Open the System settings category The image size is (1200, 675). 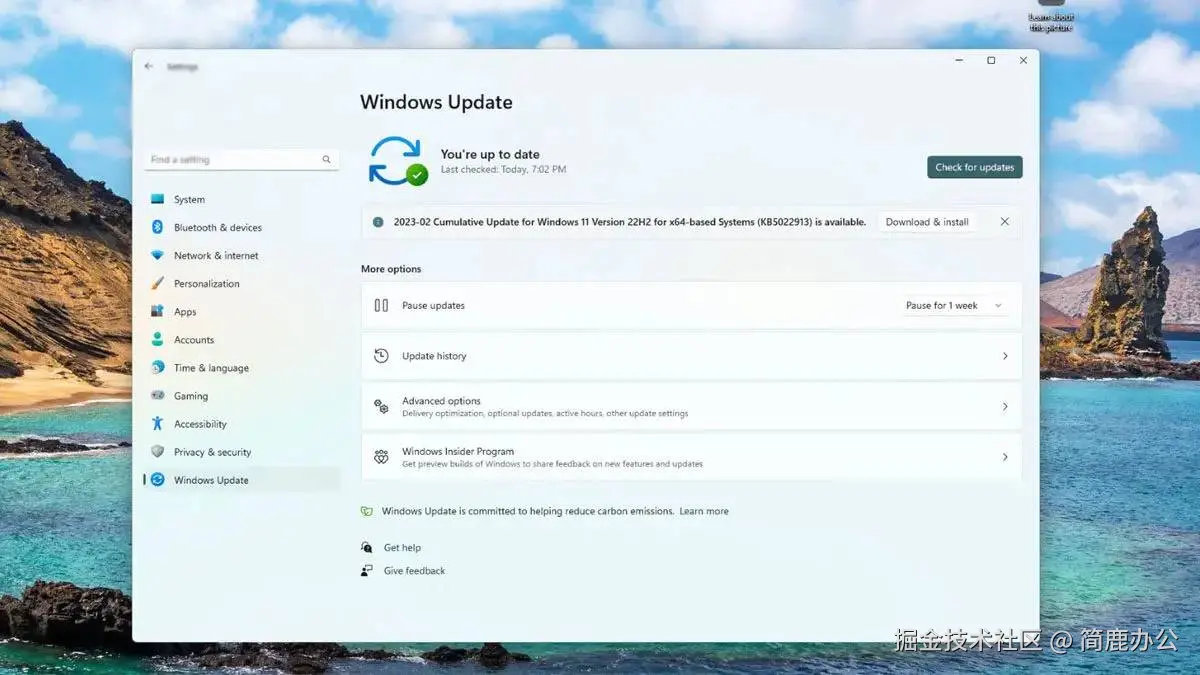pos(189,199)
